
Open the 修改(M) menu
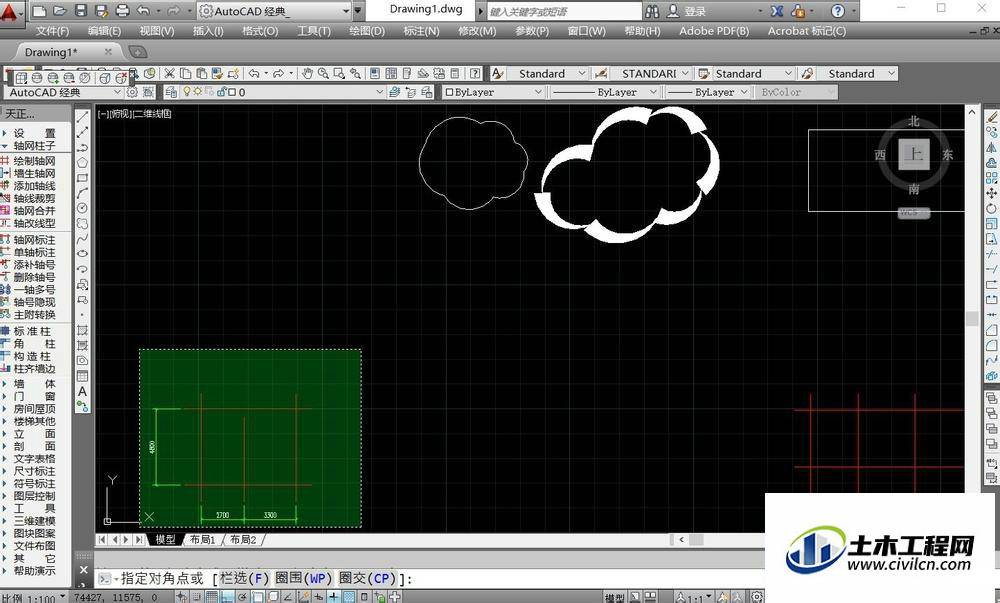(x=477, y=31)
